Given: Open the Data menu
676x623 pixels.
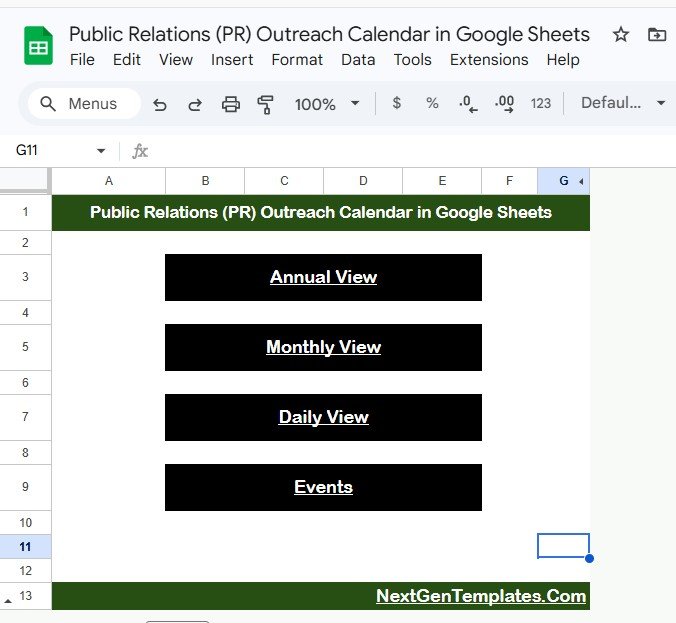Looking at the screenshot, I should (x=358, y=59).
